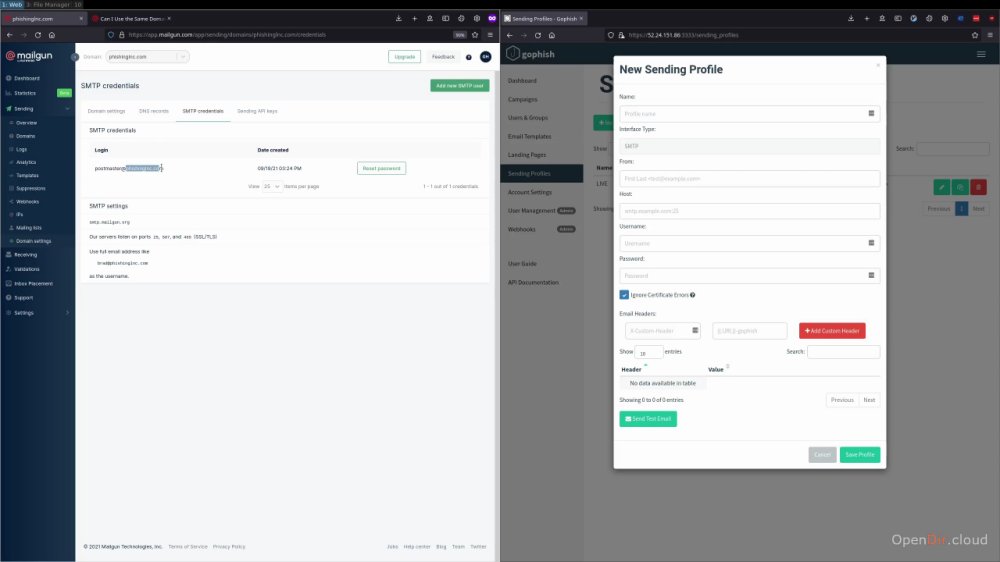Viewport: 1000px width, 562px height.
Task: Click the Profile name field autofill icon
Action: [x=871, y=114]
